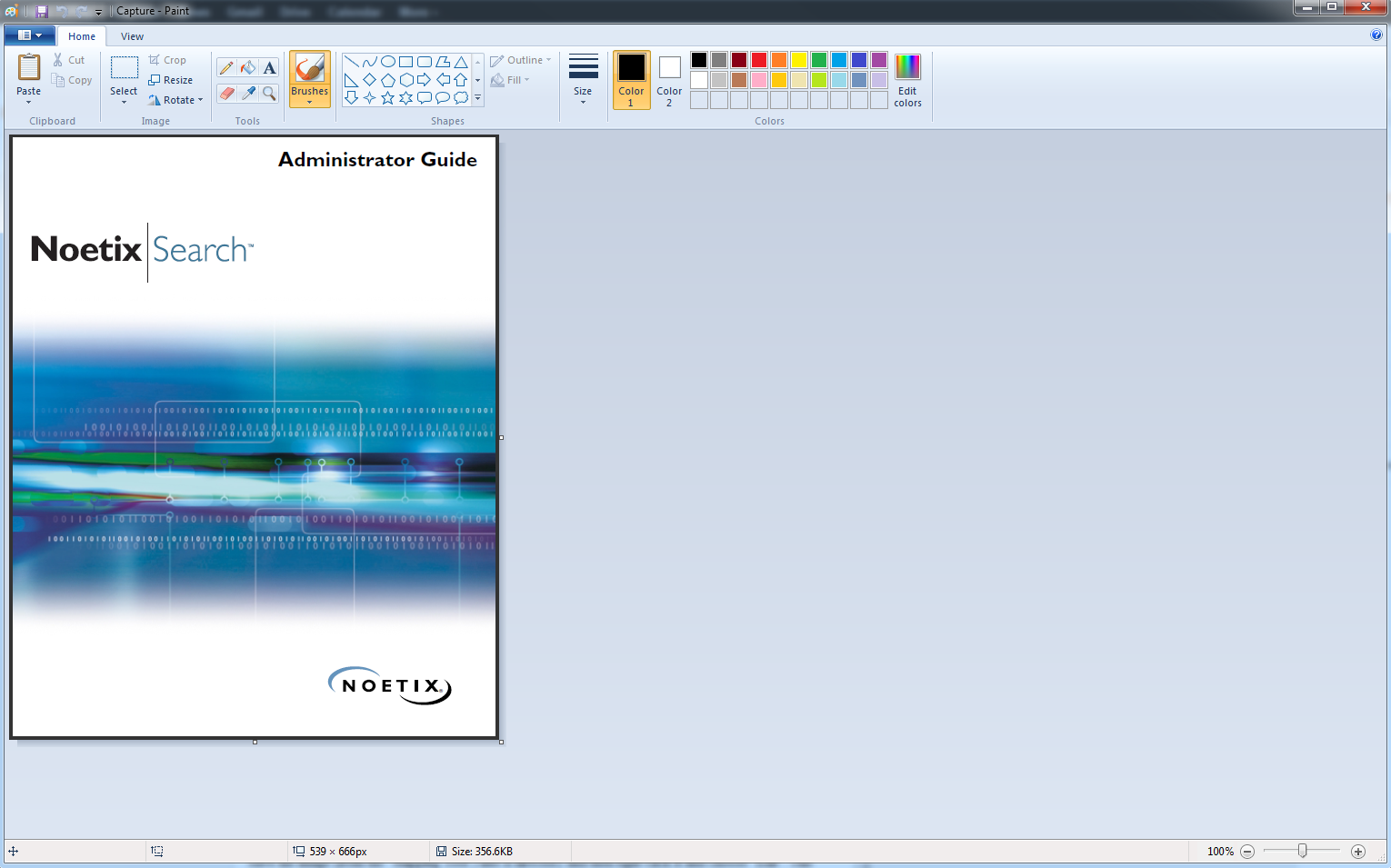Switch to the Home tab
Image resolution: width=1391 pixels, height=868 pixels.
click(82, 36)
